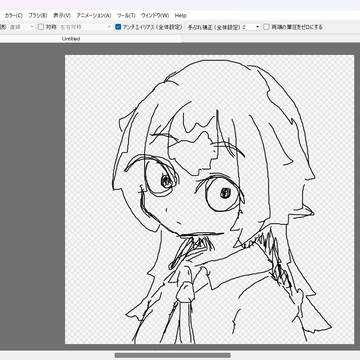This screenshot has width=360, height=360.
Task: Open the ツール(T) menu
Action: click(x=126, y=16)
